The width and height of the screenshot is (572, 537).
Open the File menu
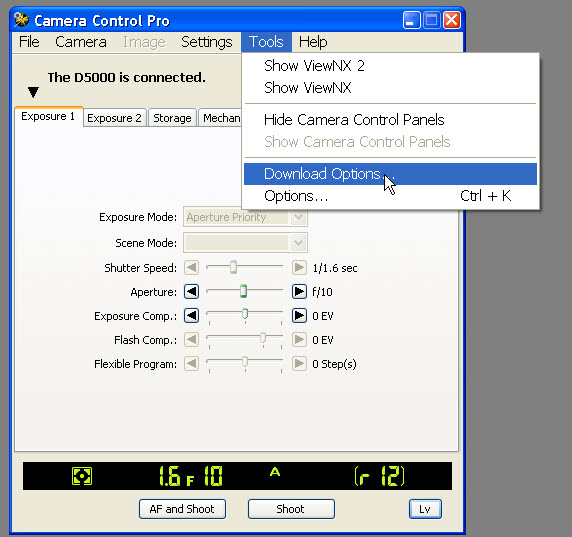tap(29, 42)
